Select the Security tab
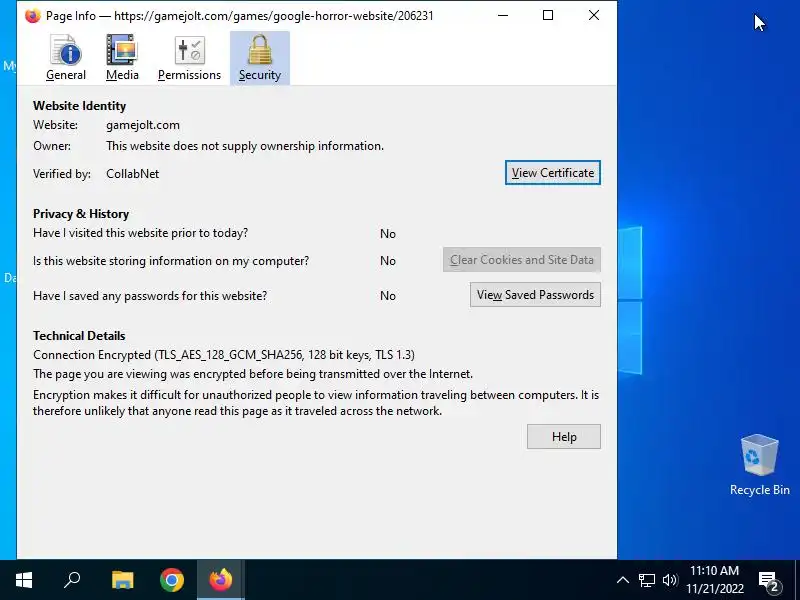The image size is (800, 600). (x=260, y=58)
